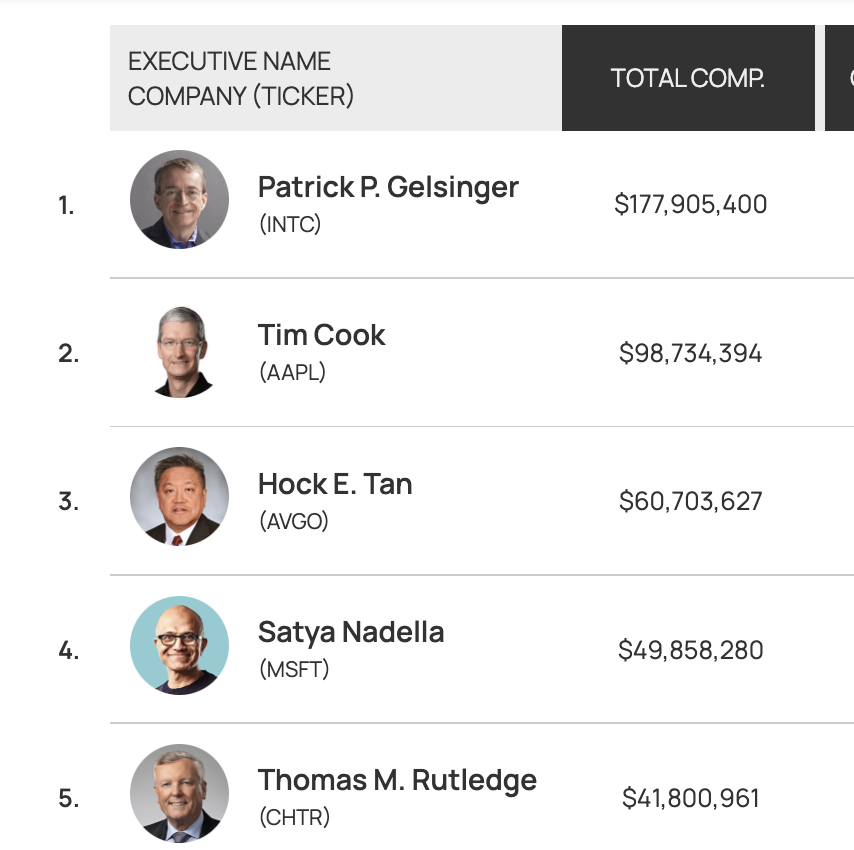Click the avatar in the Satya Nadella row
854x850 pixels.
[180, 646]
